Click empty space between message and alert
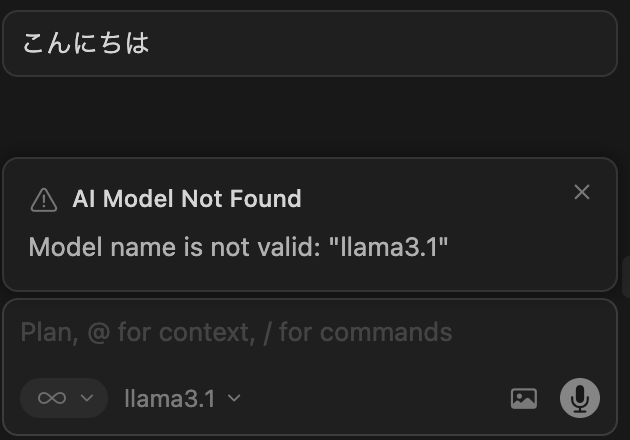Screen dimensions: 630x440 (x=310, y=117)
